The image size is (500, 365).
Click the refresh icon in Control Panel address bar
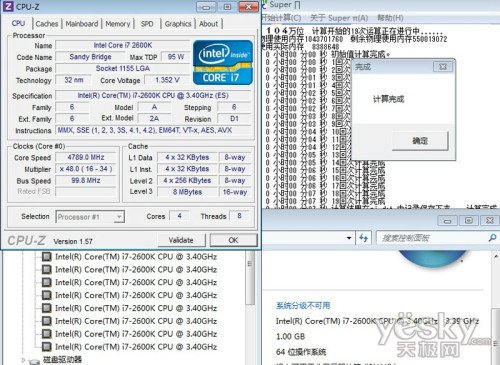pyautogui.click(x=363, y=238)
